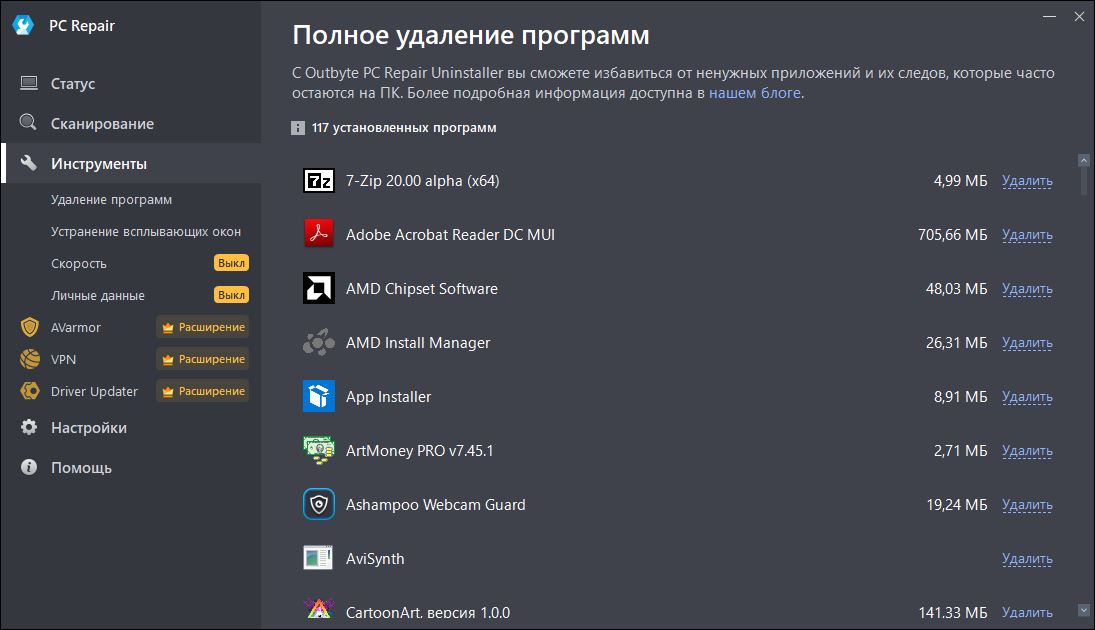Minimize the PC Repair window

point(1049,16)
